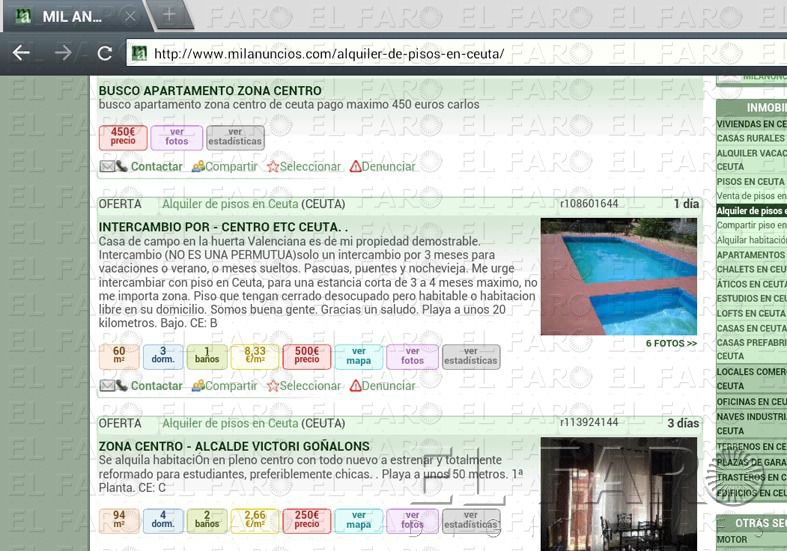
Task: Click the 3 dorm. badge
Action: 163,357
